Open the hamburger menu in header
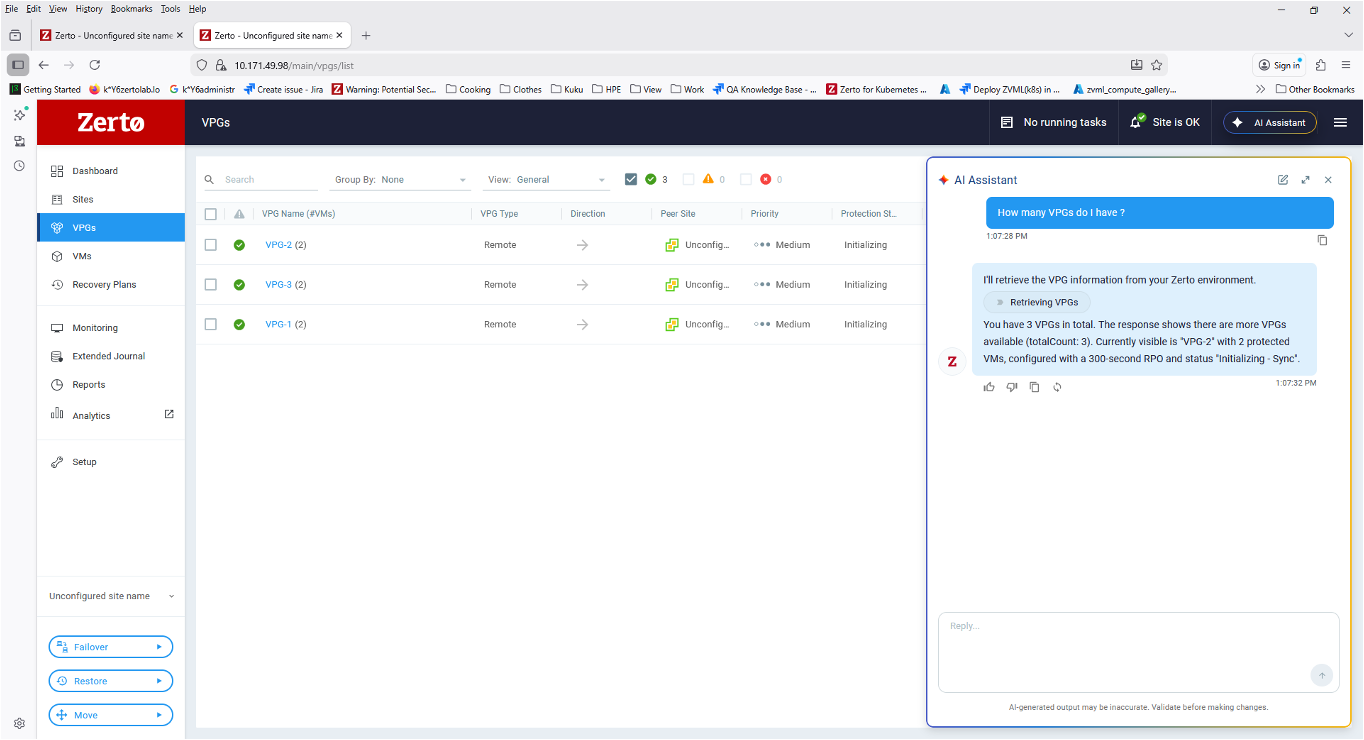 tap(1340, 122)
